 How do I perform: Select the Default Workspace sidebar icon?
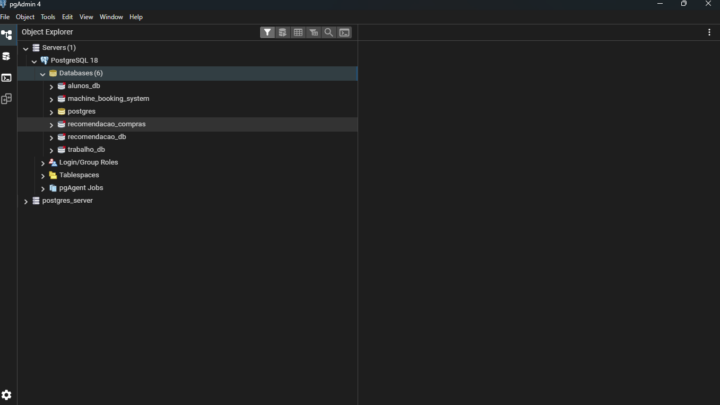click(x=7, y=35)
